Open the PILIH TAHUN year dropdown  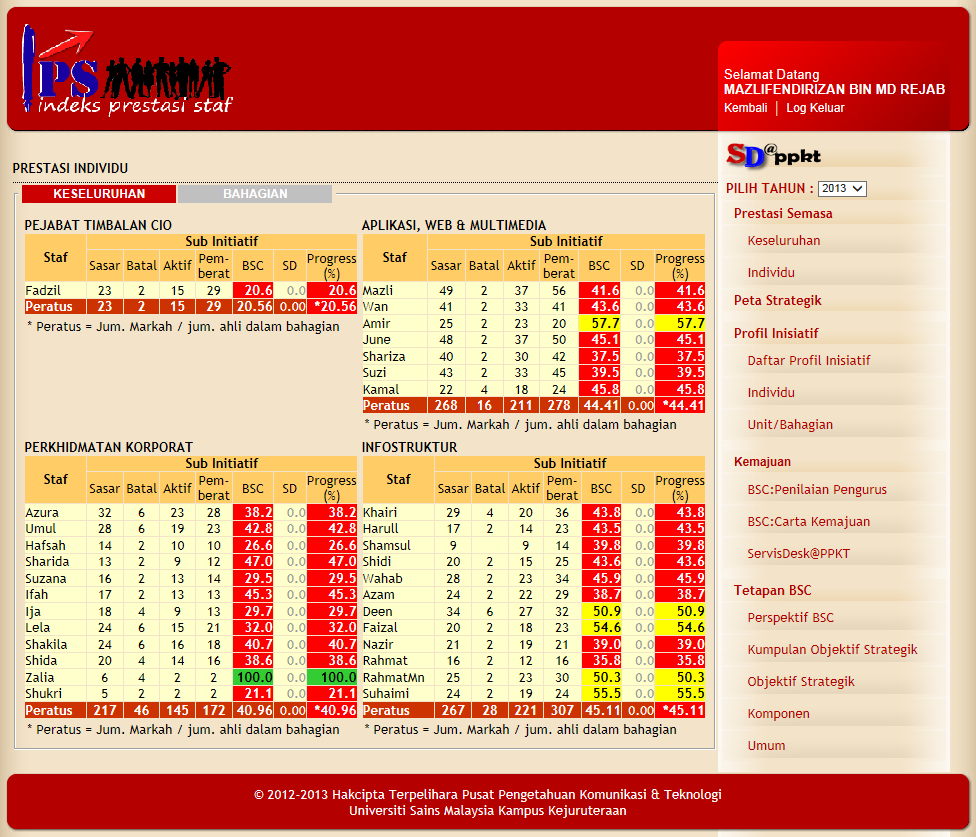[x=841, y=189]
